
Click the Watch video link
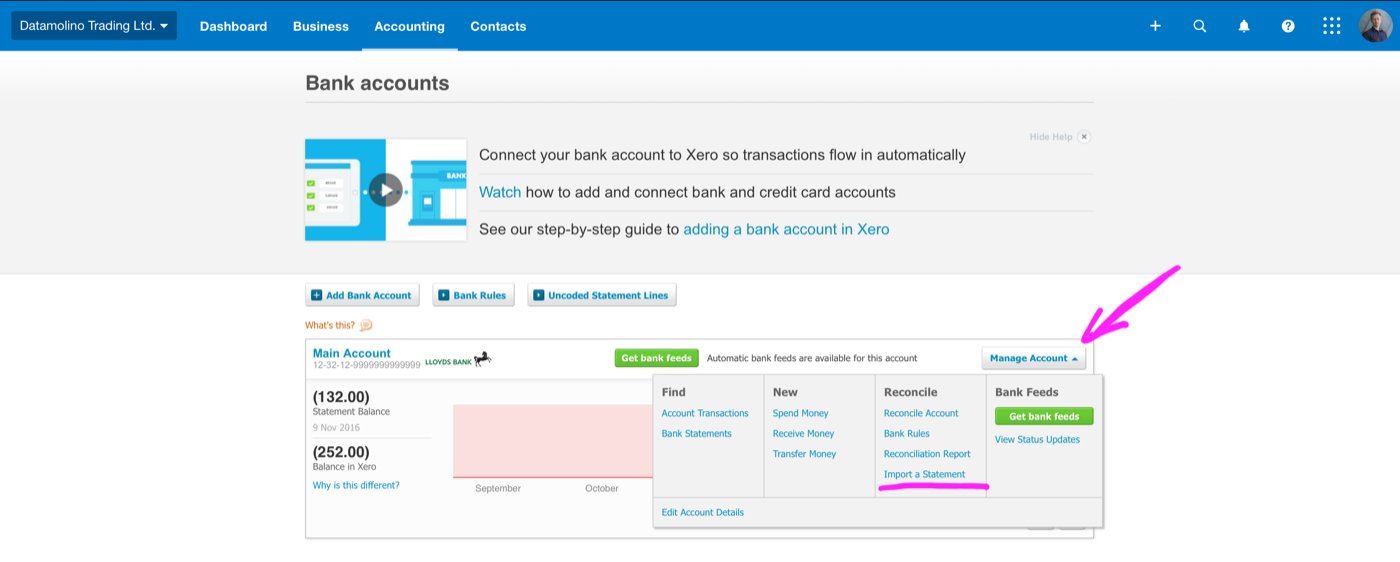coord(500,192)
